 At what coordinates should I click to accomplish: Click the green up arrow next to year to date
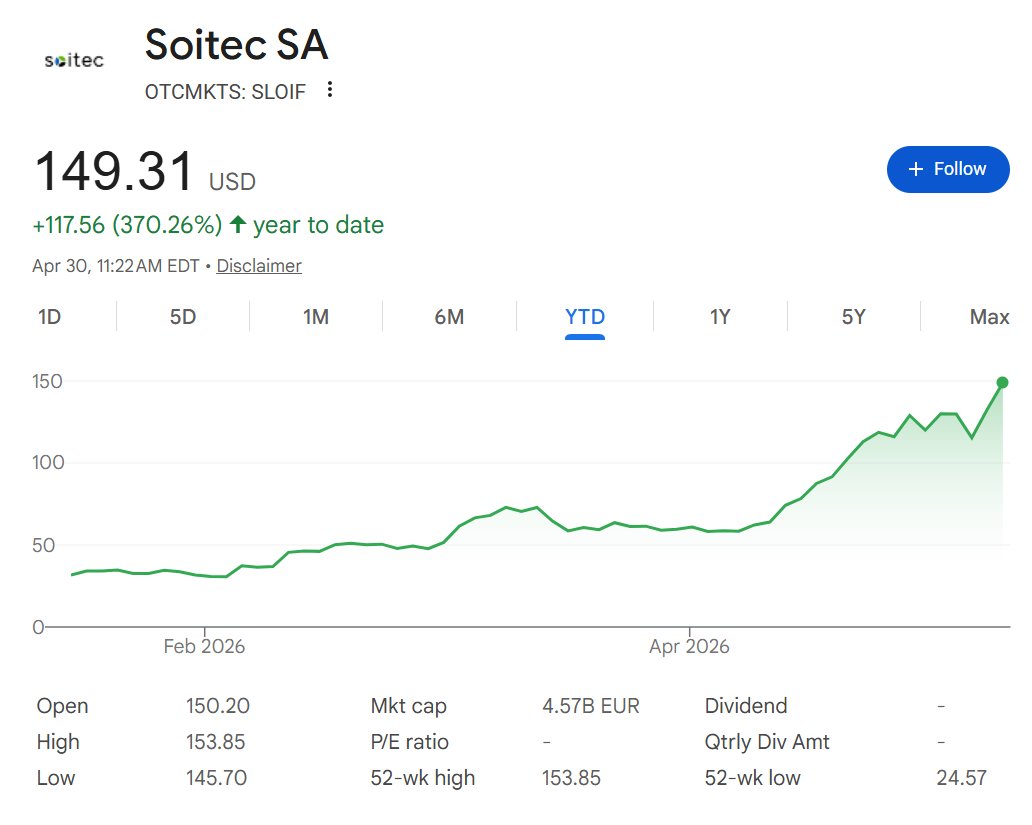pyautogui.click(x=238, y=225)
